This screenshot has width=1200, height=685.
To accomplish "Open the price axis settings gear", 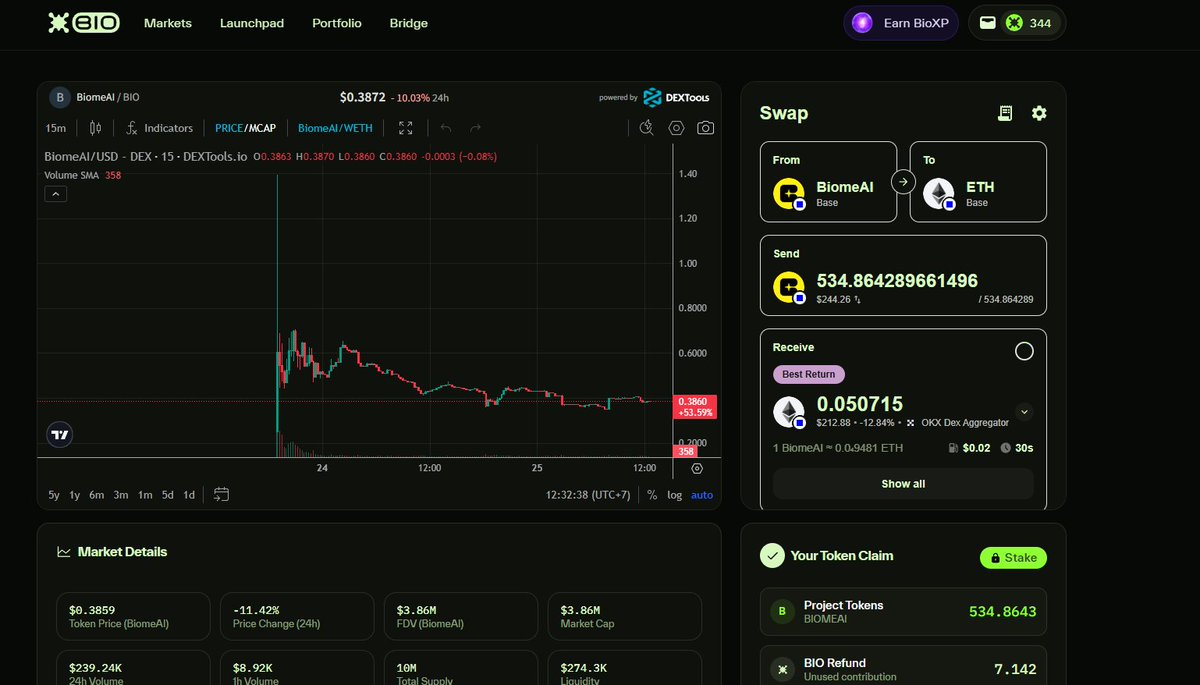I will (697, 468).
